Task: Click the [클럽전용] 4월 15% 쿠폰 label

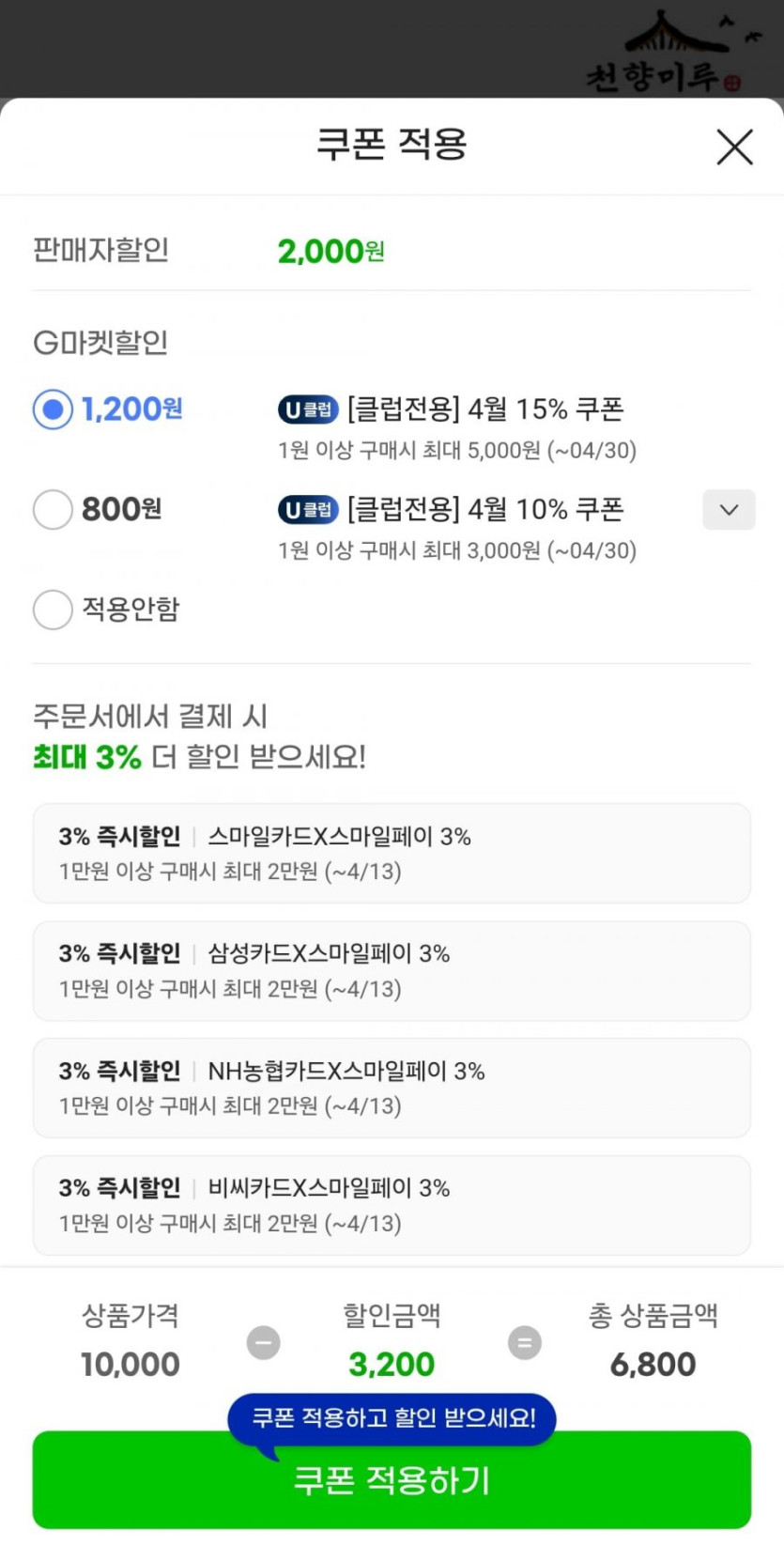Action: pos(485,409)
